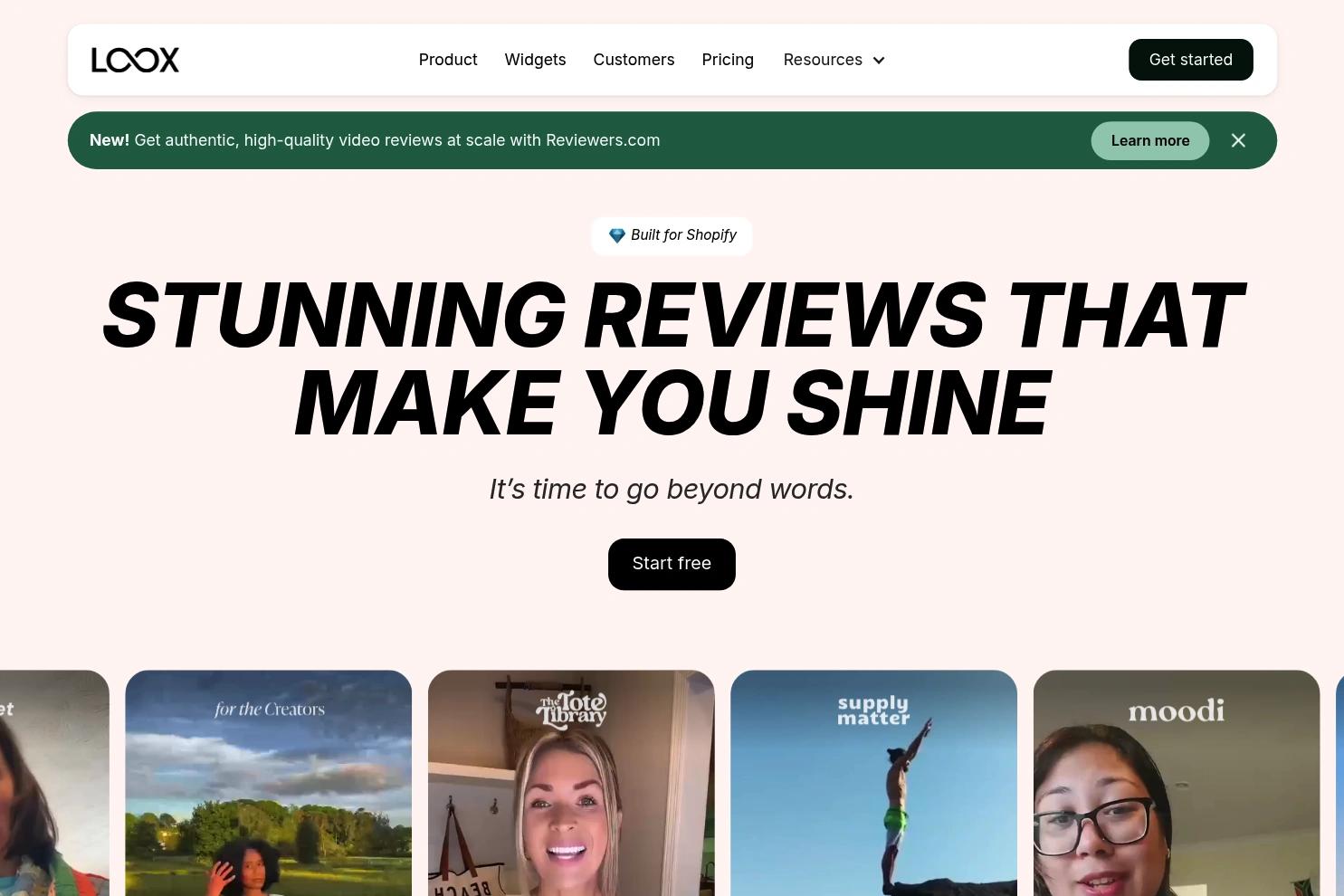Click Learn more in the banner
The width and height of the screenshot is (1344, 896).
pyautogui.click(x=1149, y=140)
